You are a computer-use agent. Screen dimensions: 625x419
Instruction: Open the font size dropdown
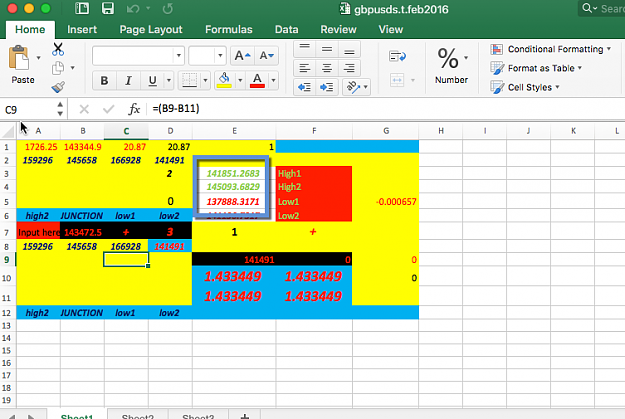point(220,55)
